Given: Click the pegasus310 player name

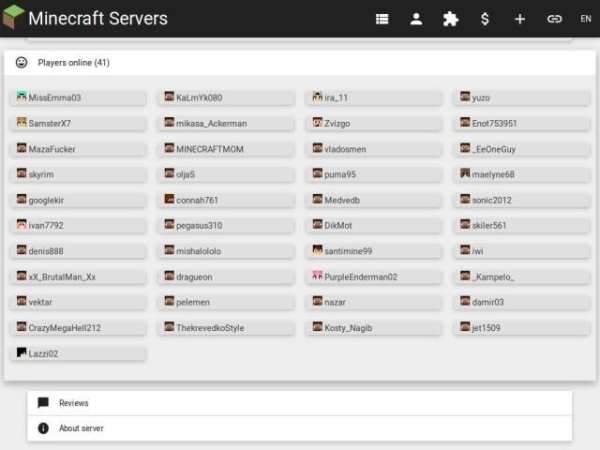Looking at the screenshot, I should click(199, 226).
